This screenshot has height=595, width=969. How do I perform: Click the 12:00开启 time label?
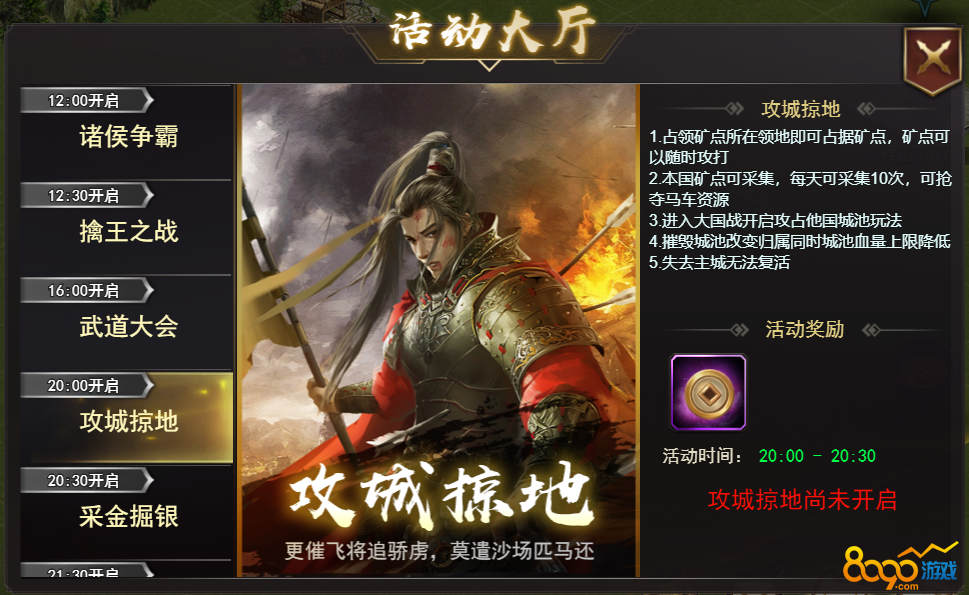coord(83,100)
